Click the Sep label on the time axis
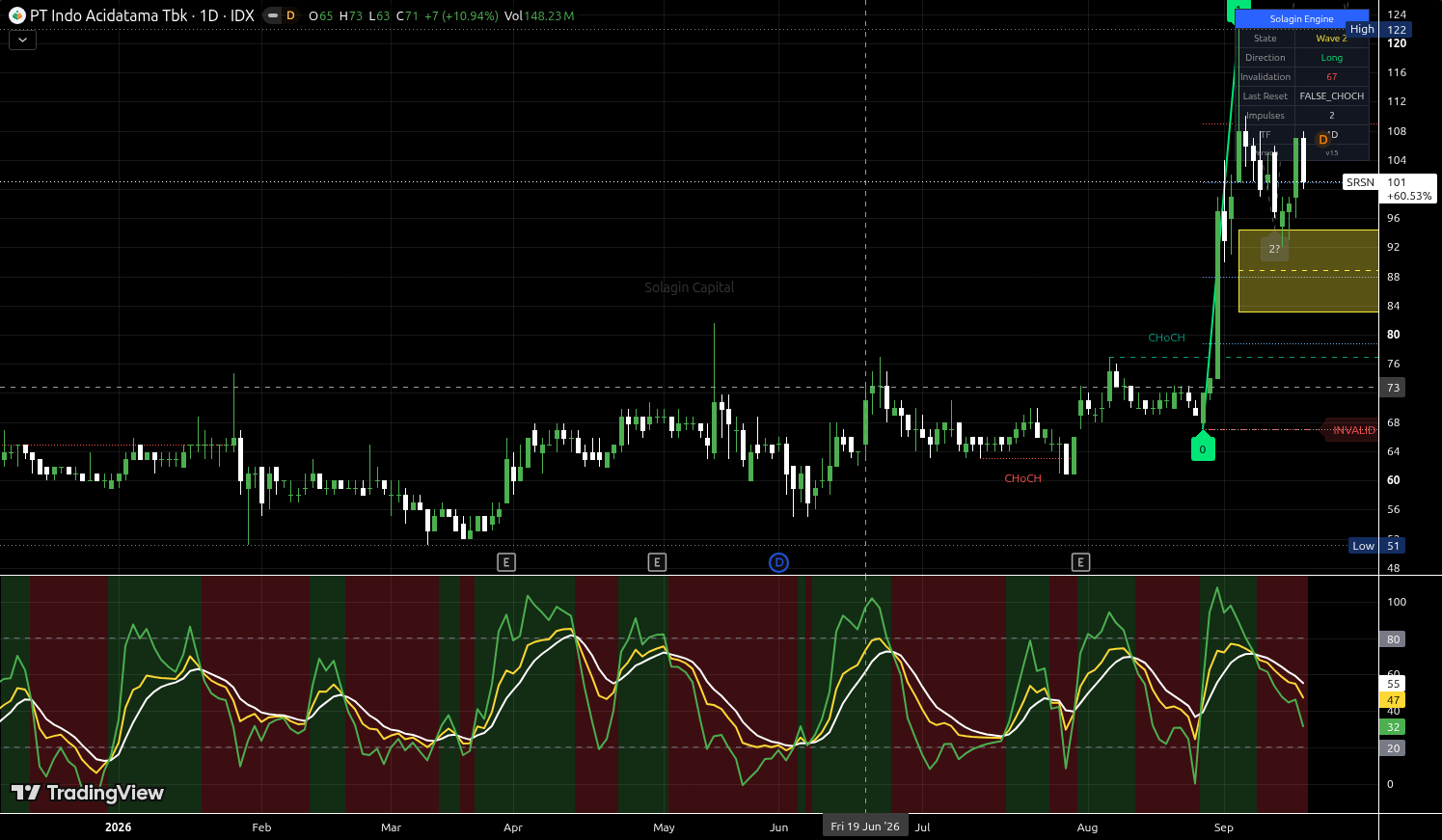This screenshot has height=840, width=1442. point(1224,827)
